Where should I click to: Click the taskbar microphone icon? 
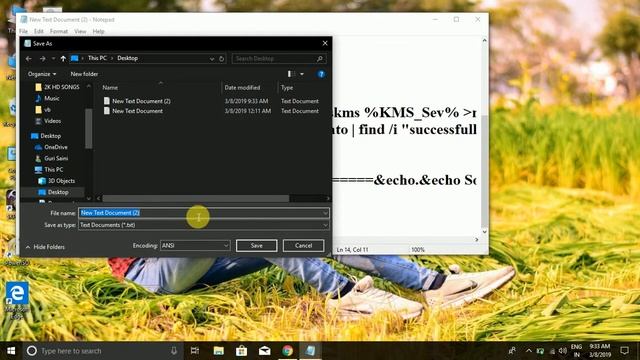(174, 351)
